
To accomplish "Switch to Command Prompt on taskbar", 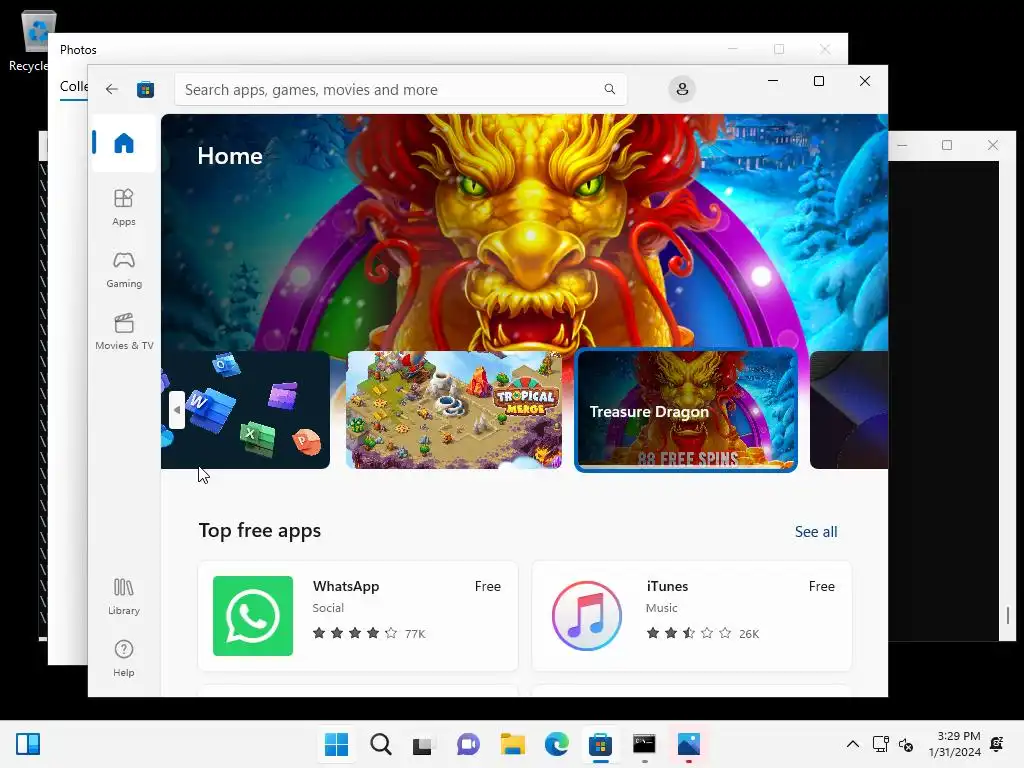I will (644, 744).
